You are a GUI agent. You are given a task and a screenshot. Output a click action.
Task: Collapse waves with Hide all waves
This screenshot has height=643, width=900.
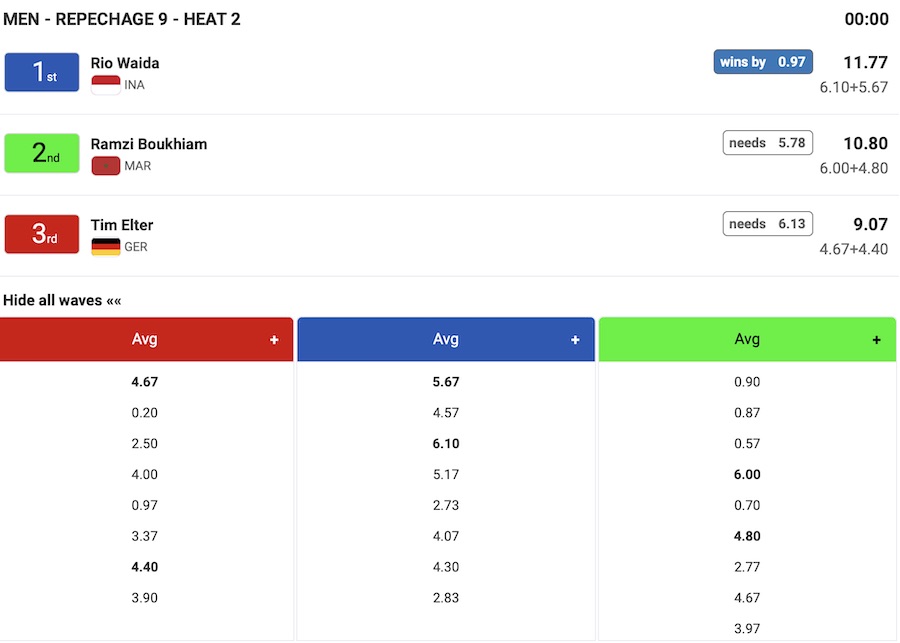[62, 300]
